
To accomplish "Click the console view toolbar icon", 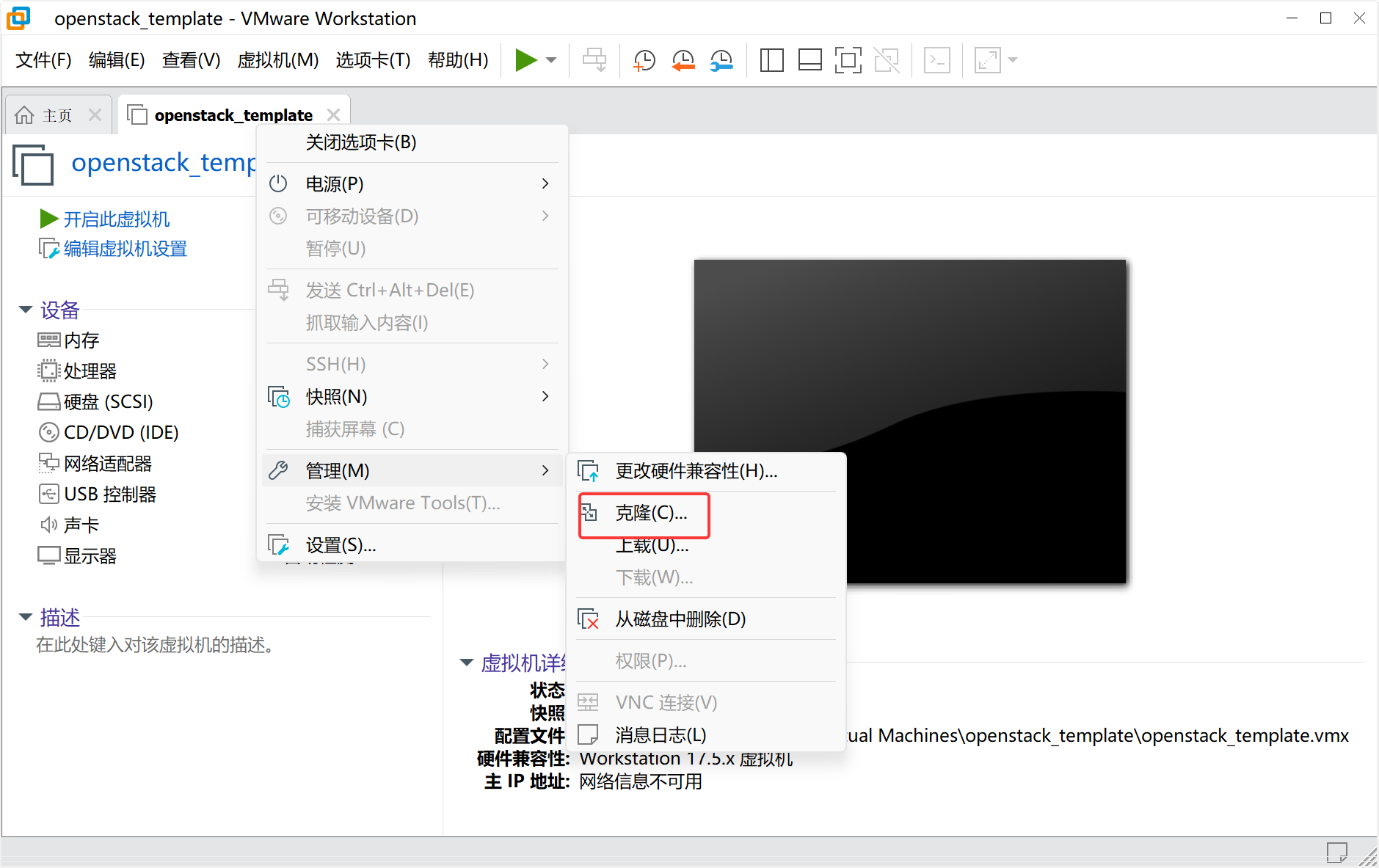I will (937, 60).
